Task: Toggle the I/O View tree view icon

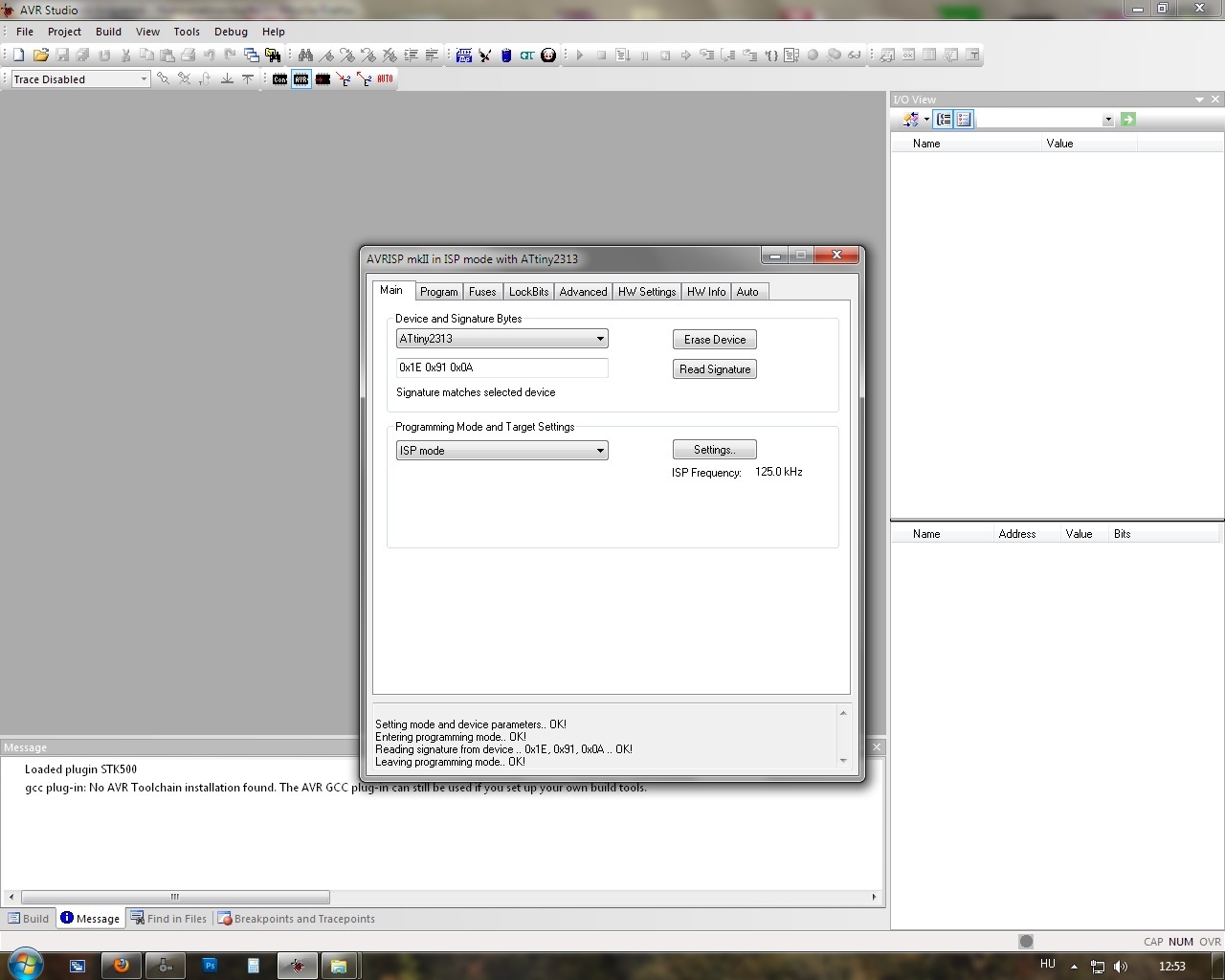Action: tap(944, 120)
